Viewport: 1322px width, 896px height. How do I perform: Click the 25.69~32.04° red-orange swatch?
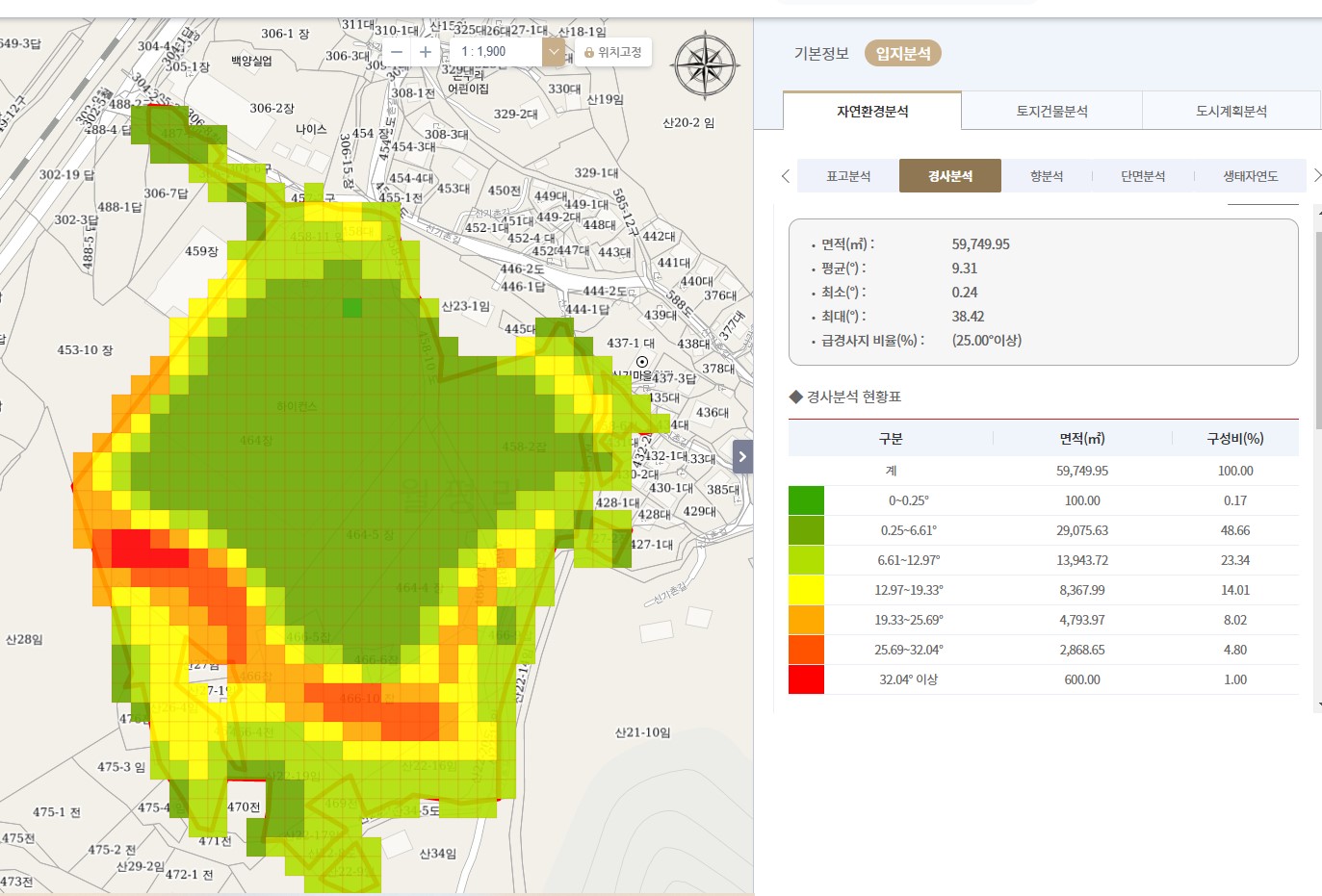coord(806,650)
